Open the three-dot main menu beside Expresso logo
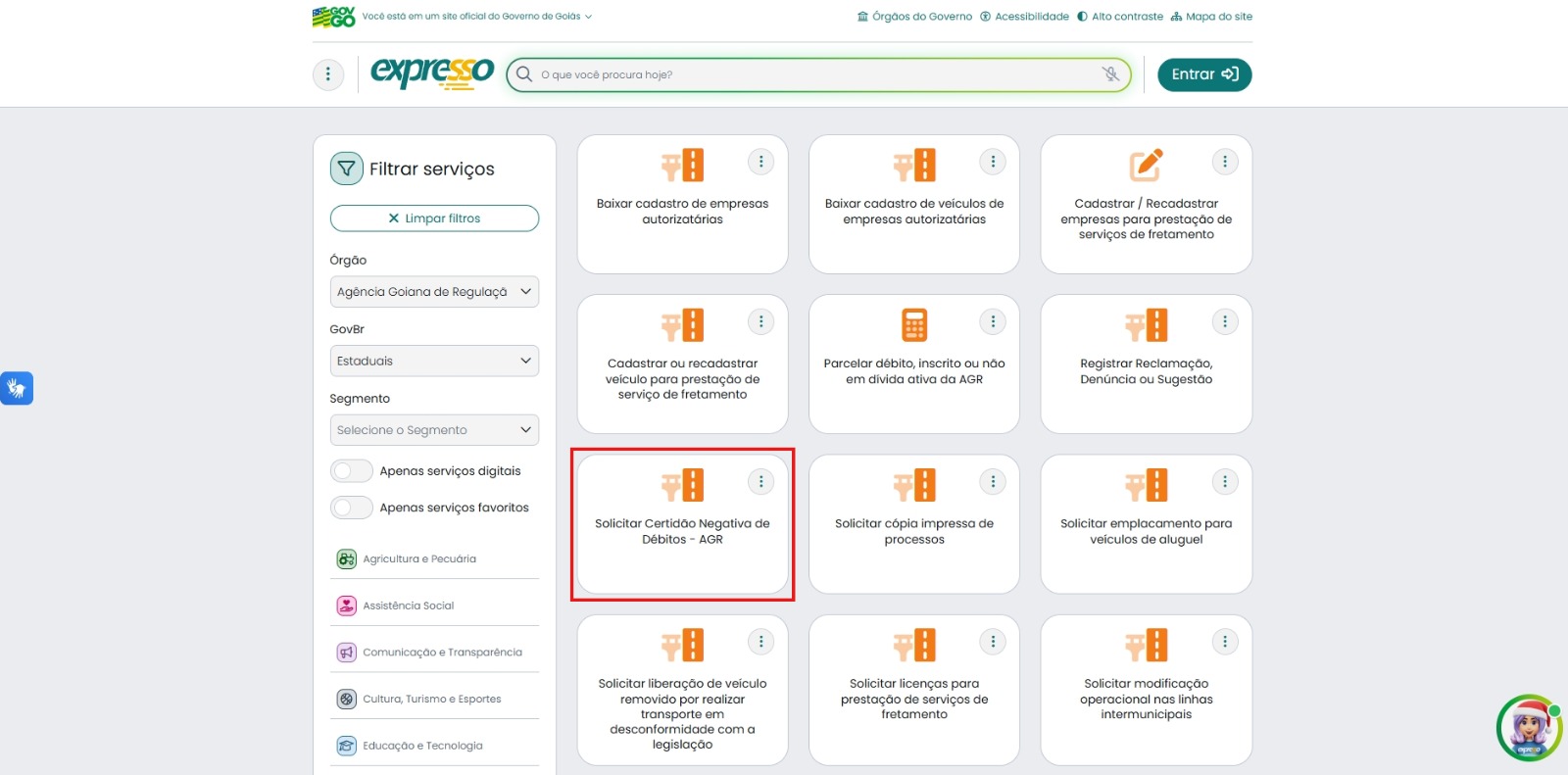Image resolution: width=1568 pixels, height=775 pixels. 327,74
